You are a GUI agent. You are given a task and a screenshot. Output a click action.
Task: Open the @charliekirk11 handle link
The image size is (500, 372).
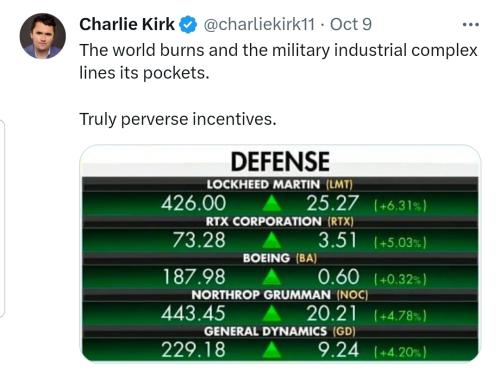259,24
